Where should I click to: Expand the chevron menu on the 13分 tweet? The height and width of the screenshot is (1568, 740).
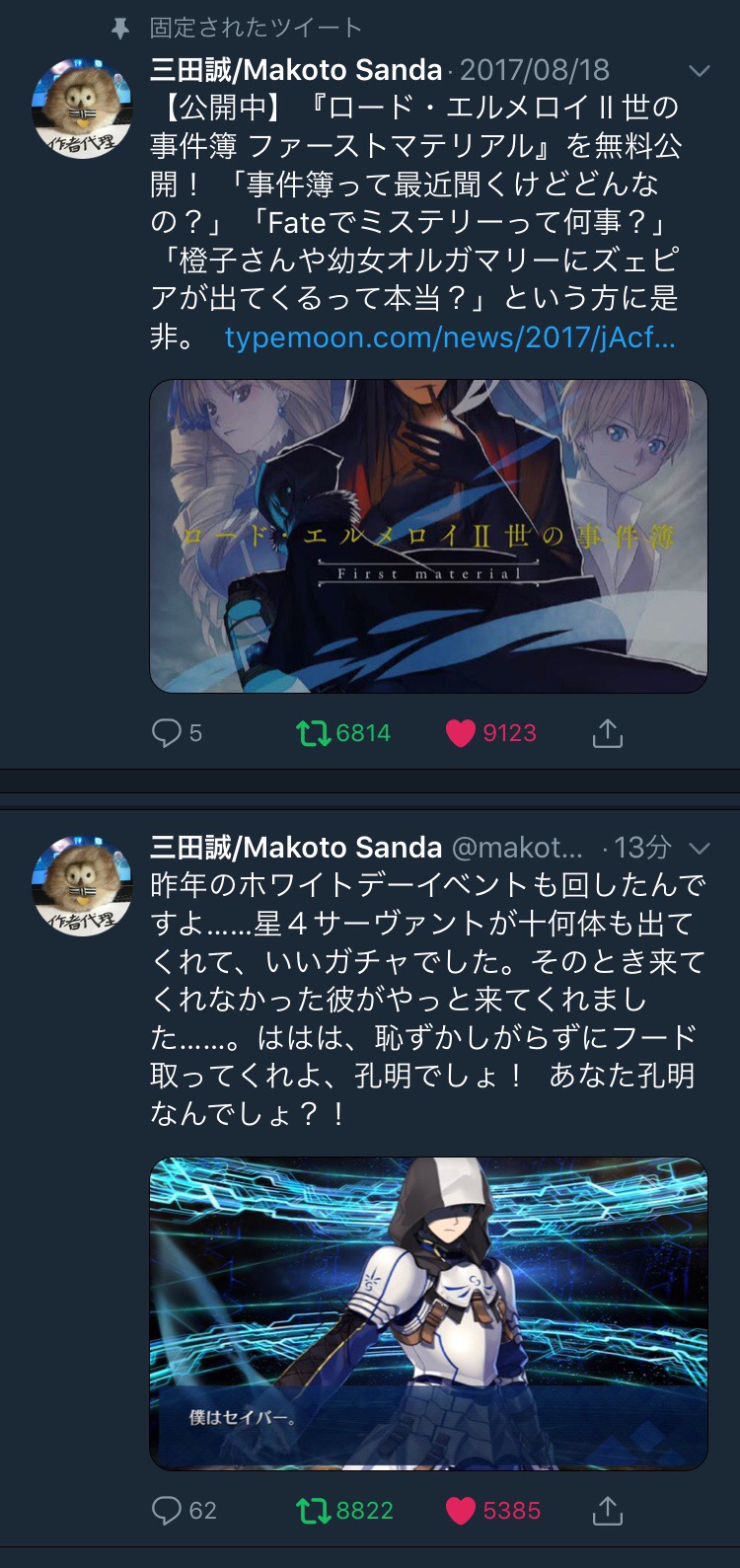[x=699, y=849]
